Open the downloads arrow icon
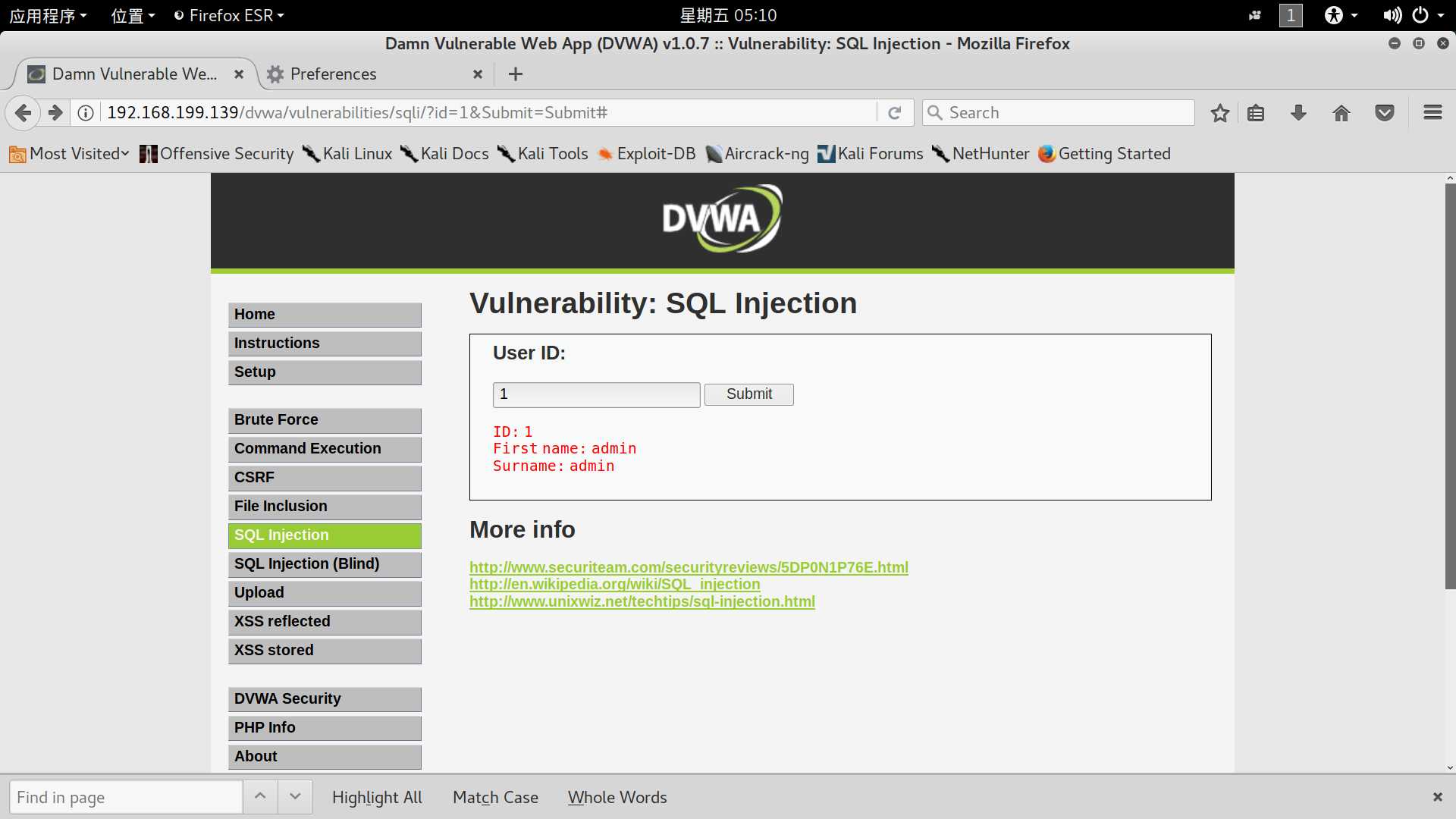1456x819 pixels. (1298, 113)
